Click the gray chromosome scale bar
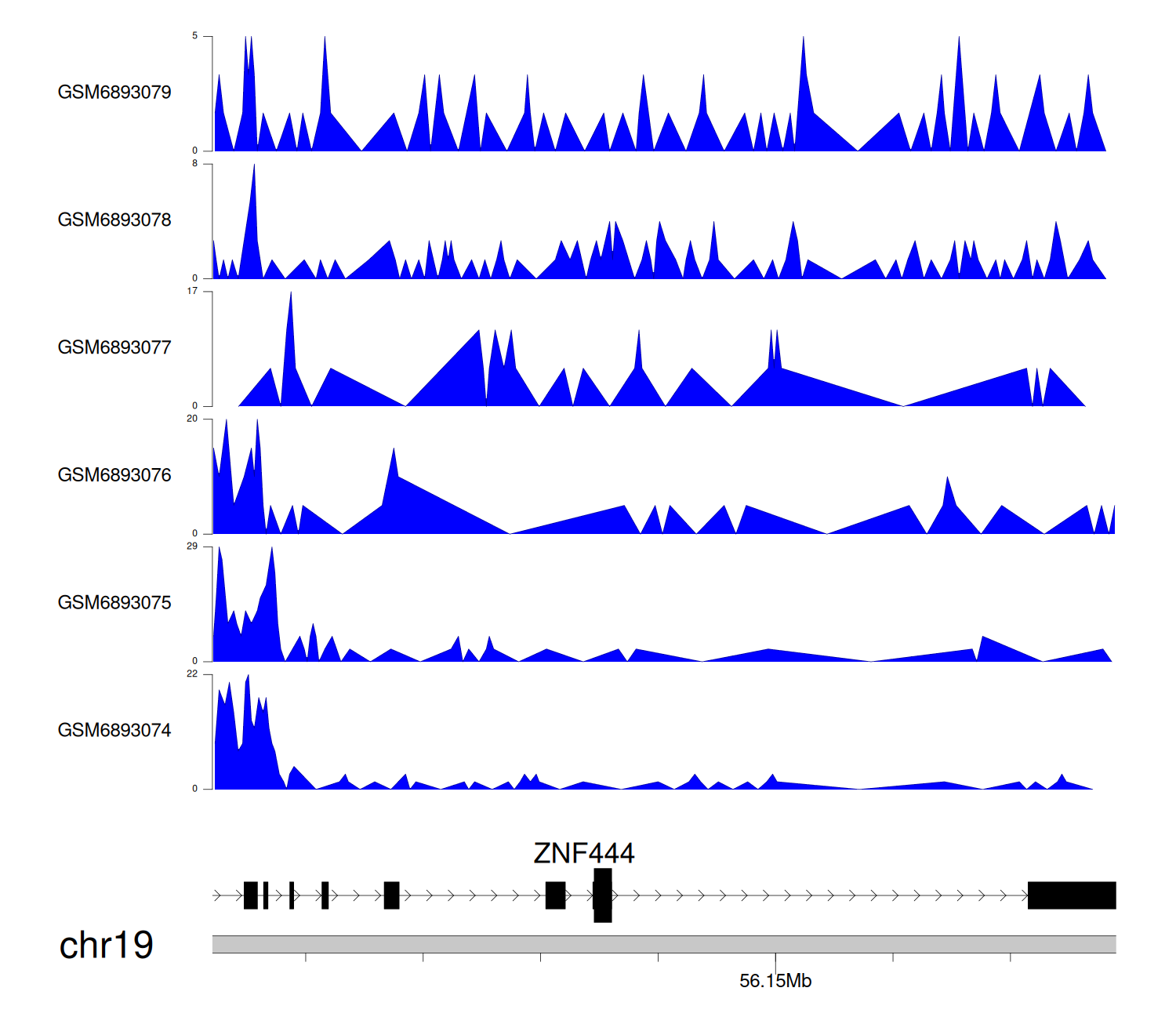Screen dimensions: 1176x1035 click(x=663, y=944)
